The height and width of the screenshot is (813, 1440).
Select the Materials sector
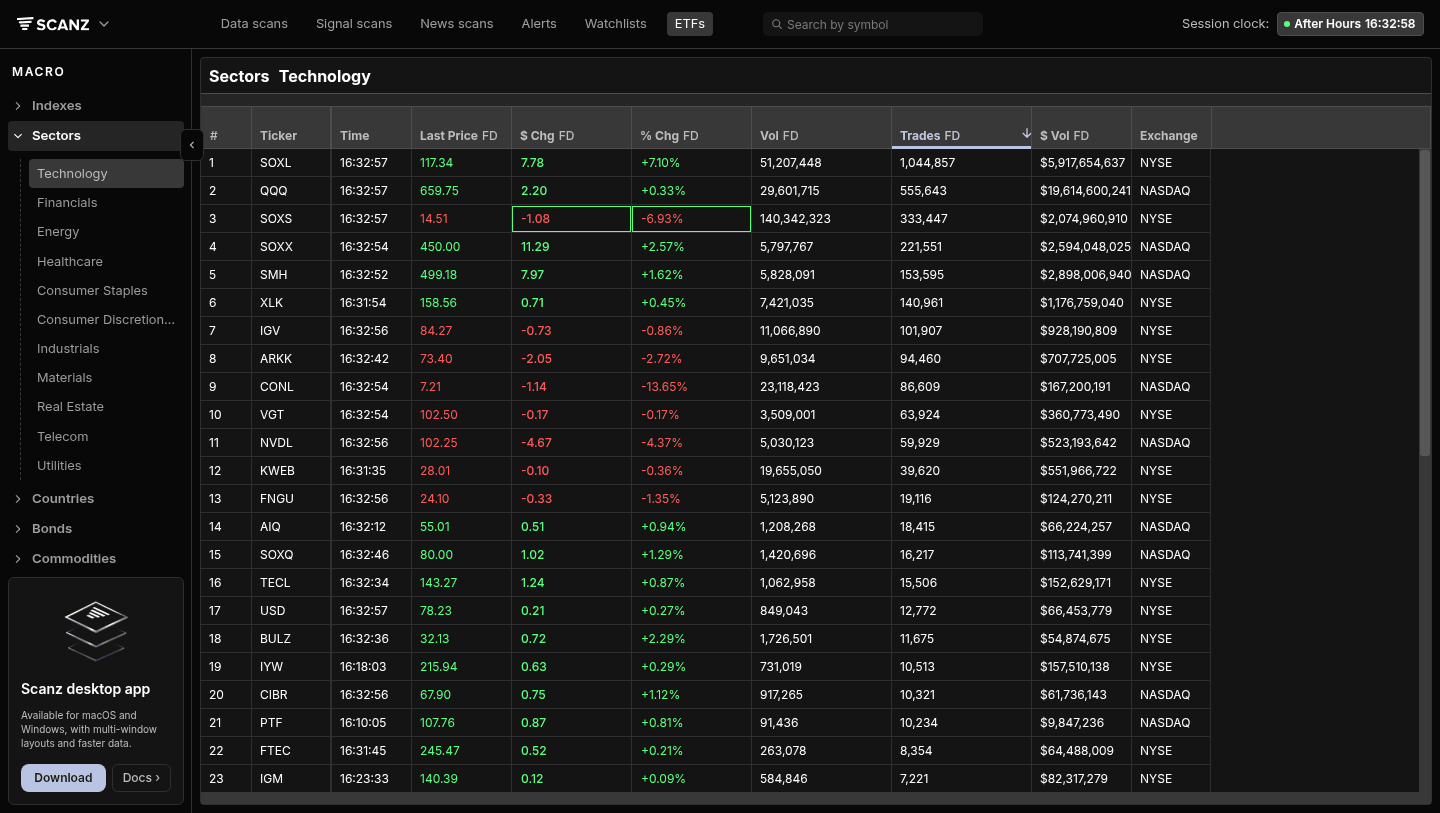(x=106, y=378)
